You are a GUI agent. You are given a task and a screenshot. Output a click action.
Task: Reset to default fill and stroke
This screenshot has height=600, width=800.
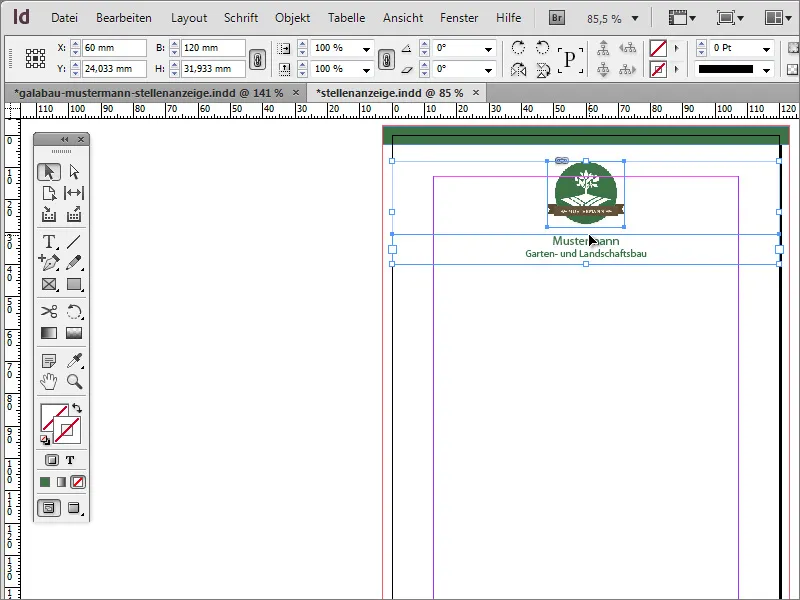[x=45, y=440]
